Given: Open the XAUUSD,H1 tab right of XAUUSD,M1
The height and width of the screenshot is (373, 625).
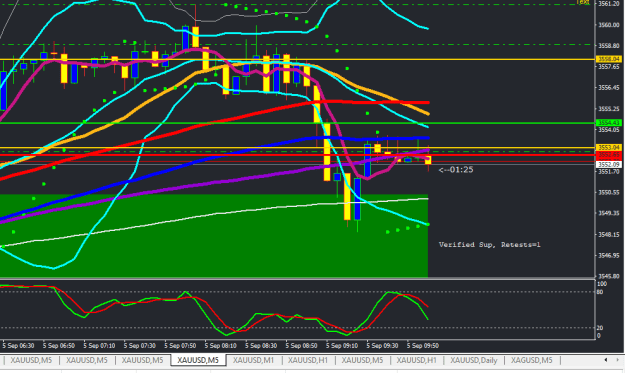Looking at the screenshot, I should 308,360.
